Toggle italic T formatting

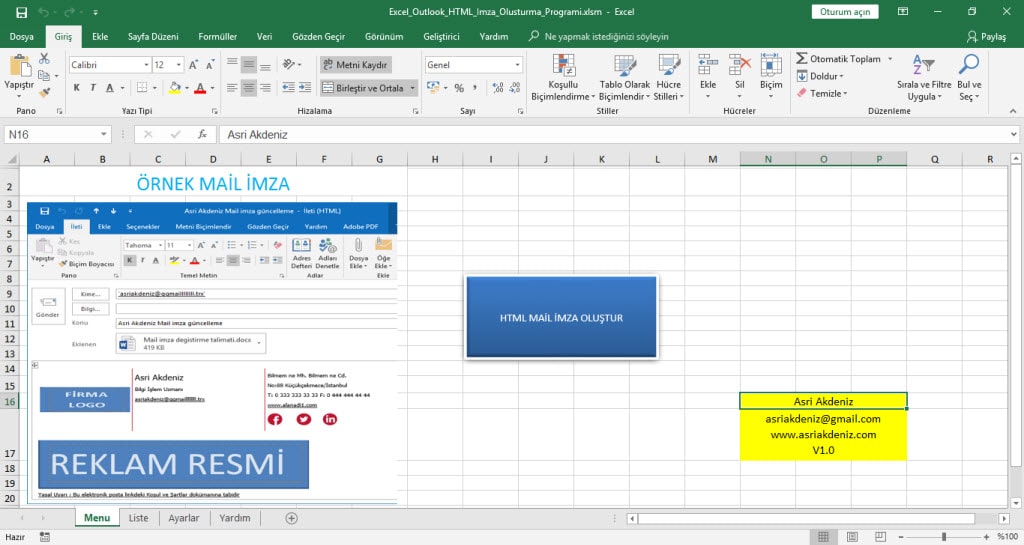tap(93, 87)
